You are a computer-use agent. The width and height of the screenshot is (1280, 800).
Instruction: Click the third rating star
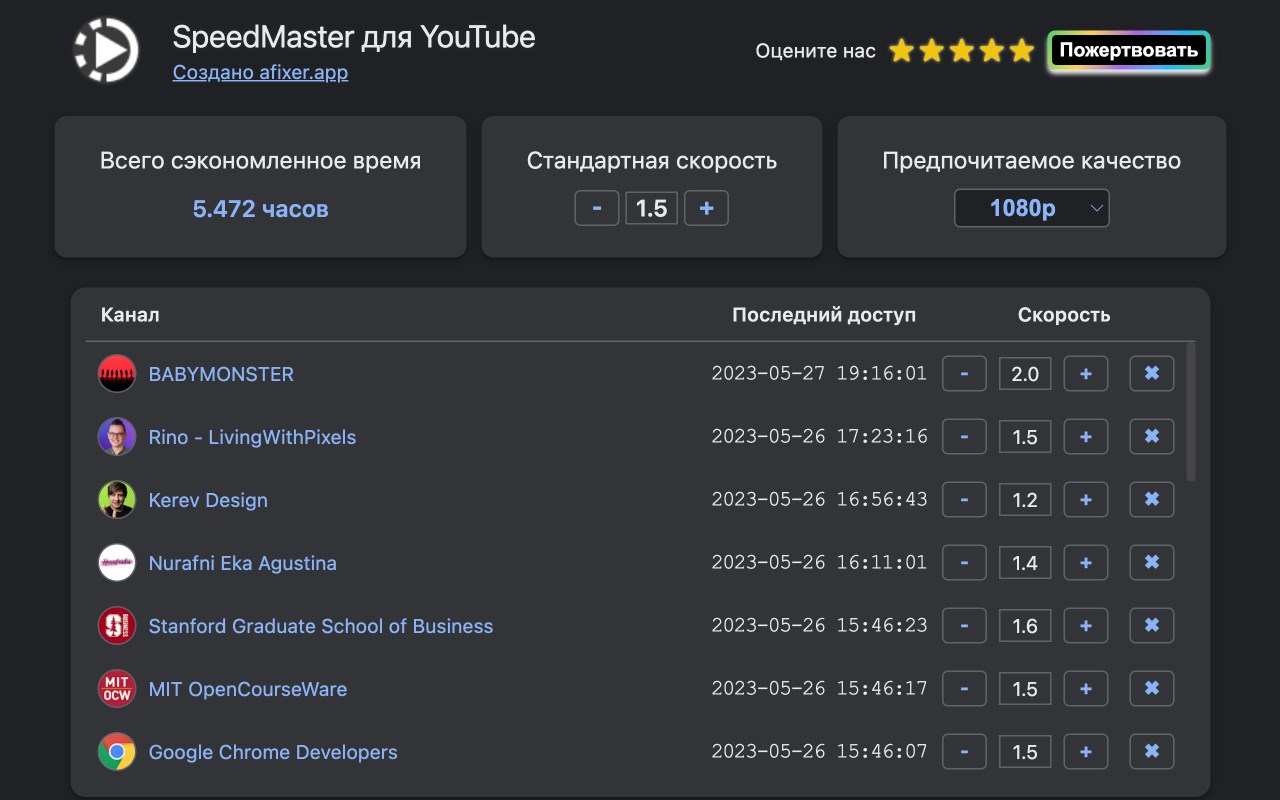[961, 51]
